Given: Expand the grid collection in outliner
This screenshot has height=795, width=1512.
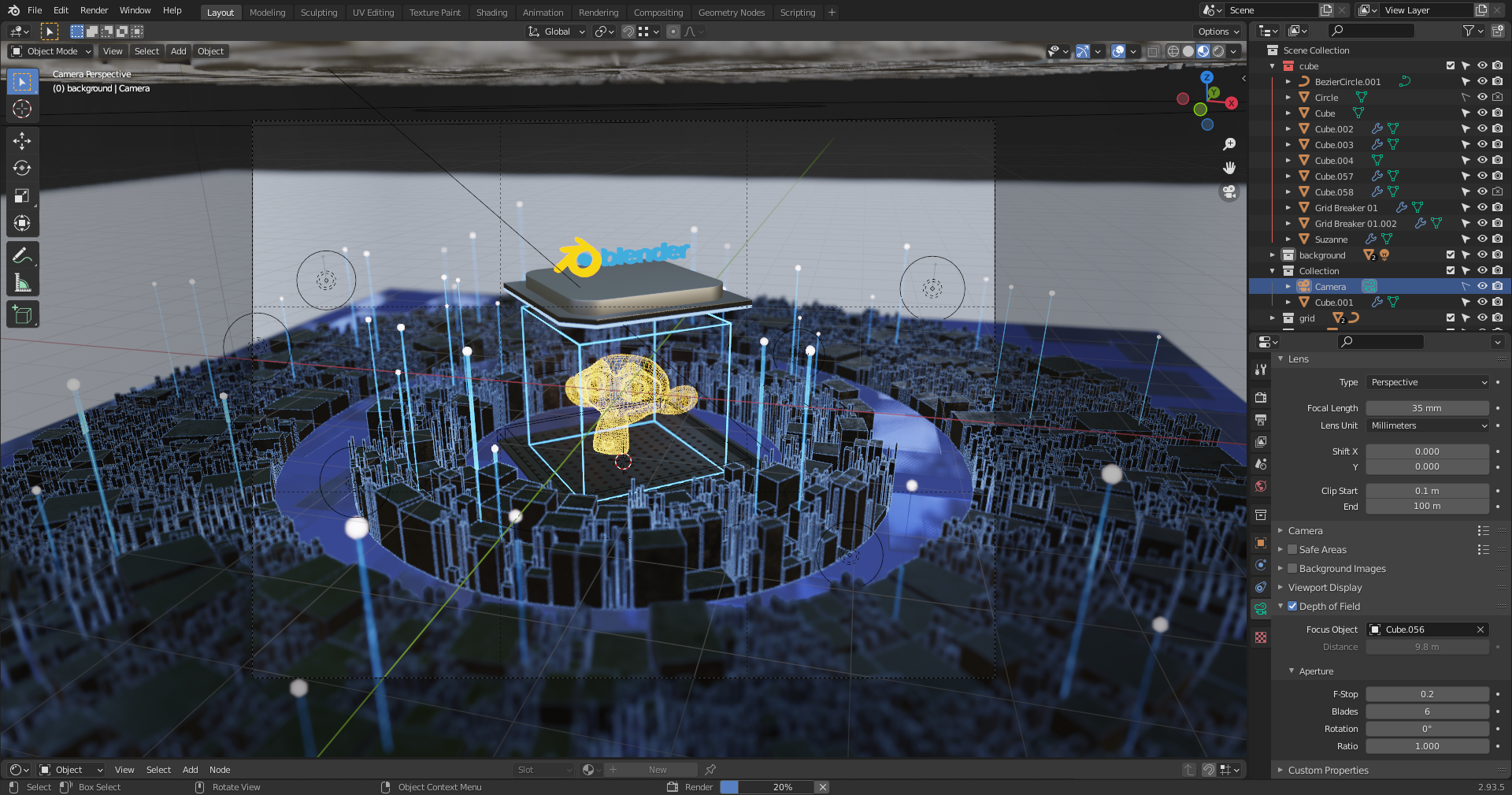Looking at the screenshot, I should pos(1273,318).
